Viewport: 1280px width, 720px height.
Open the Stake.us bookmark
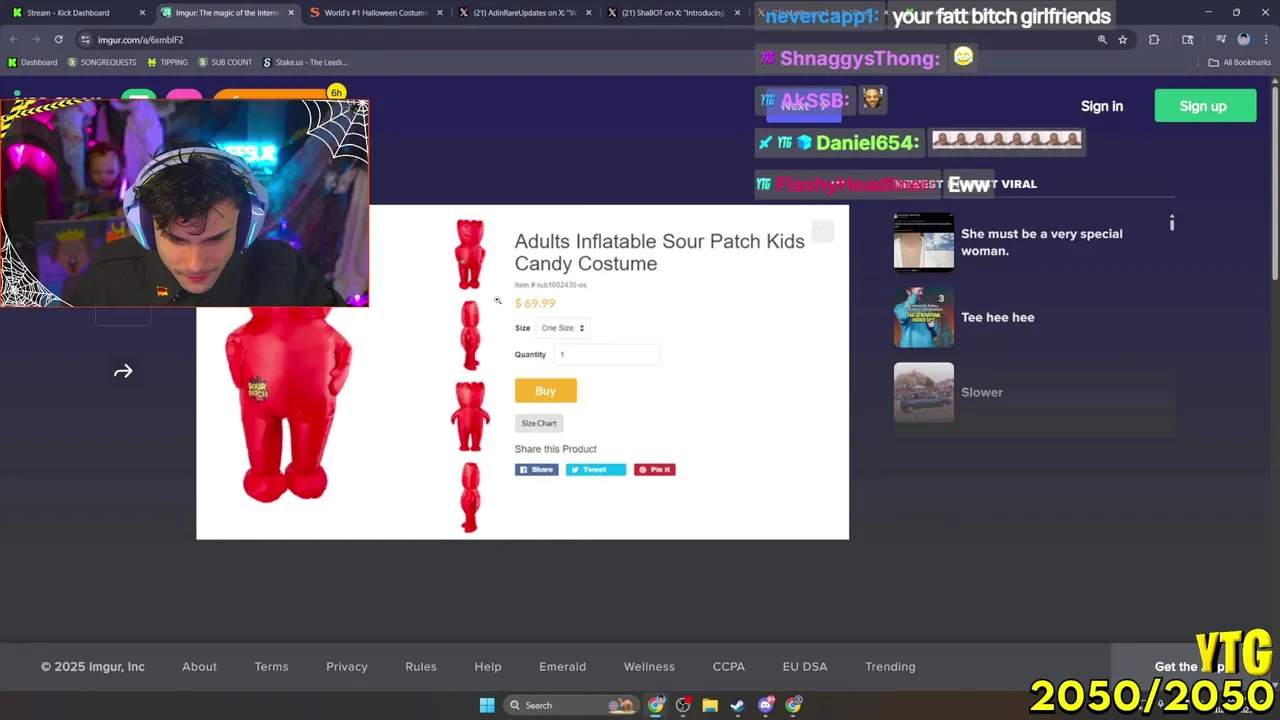305,62
